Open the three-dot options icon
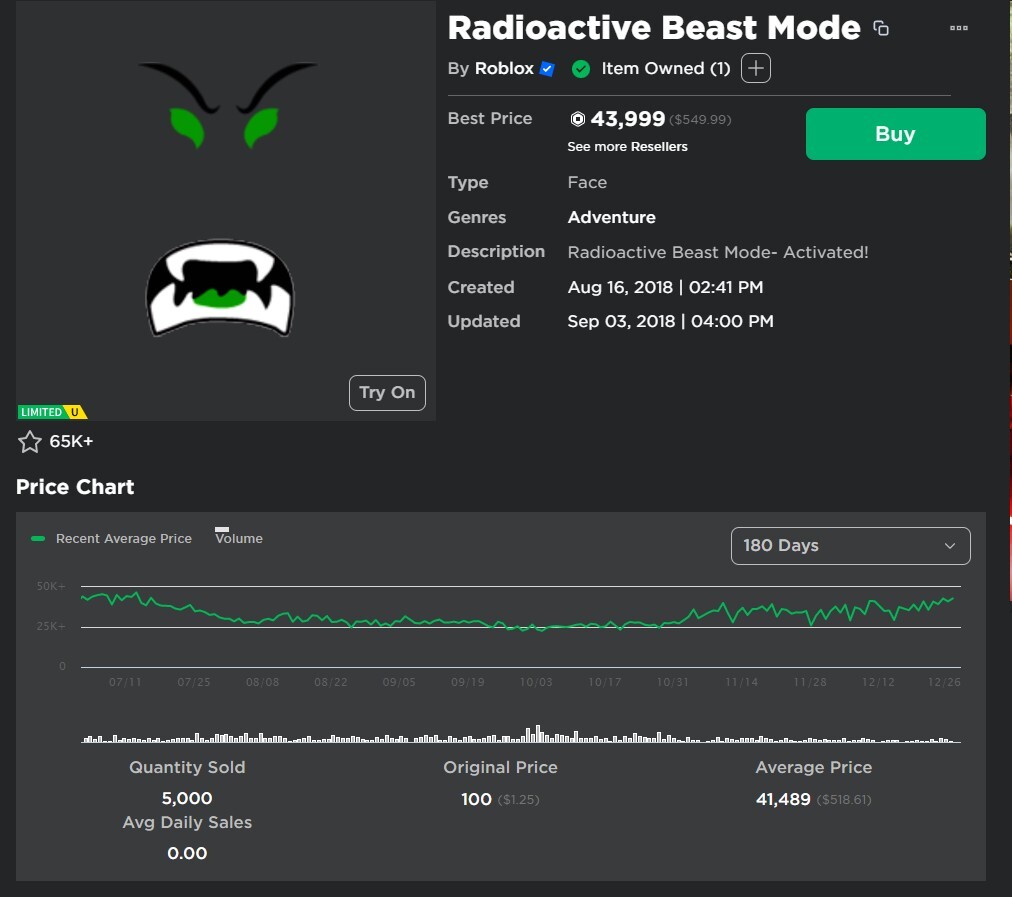The width and height of the screenshot is (1012, 897). [x=959, y=28]
